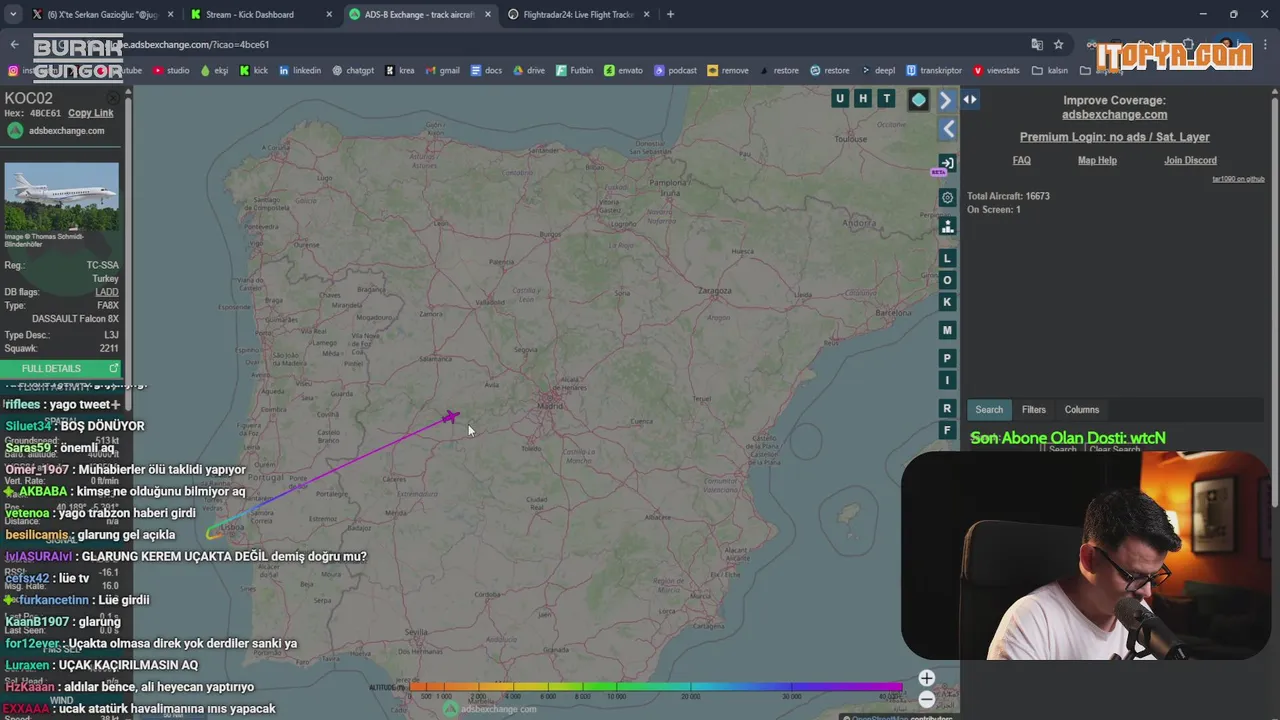Toggle the M map button
This screenshot has width=1280, height=720.
pyautogui.click(x=947, y=330)
